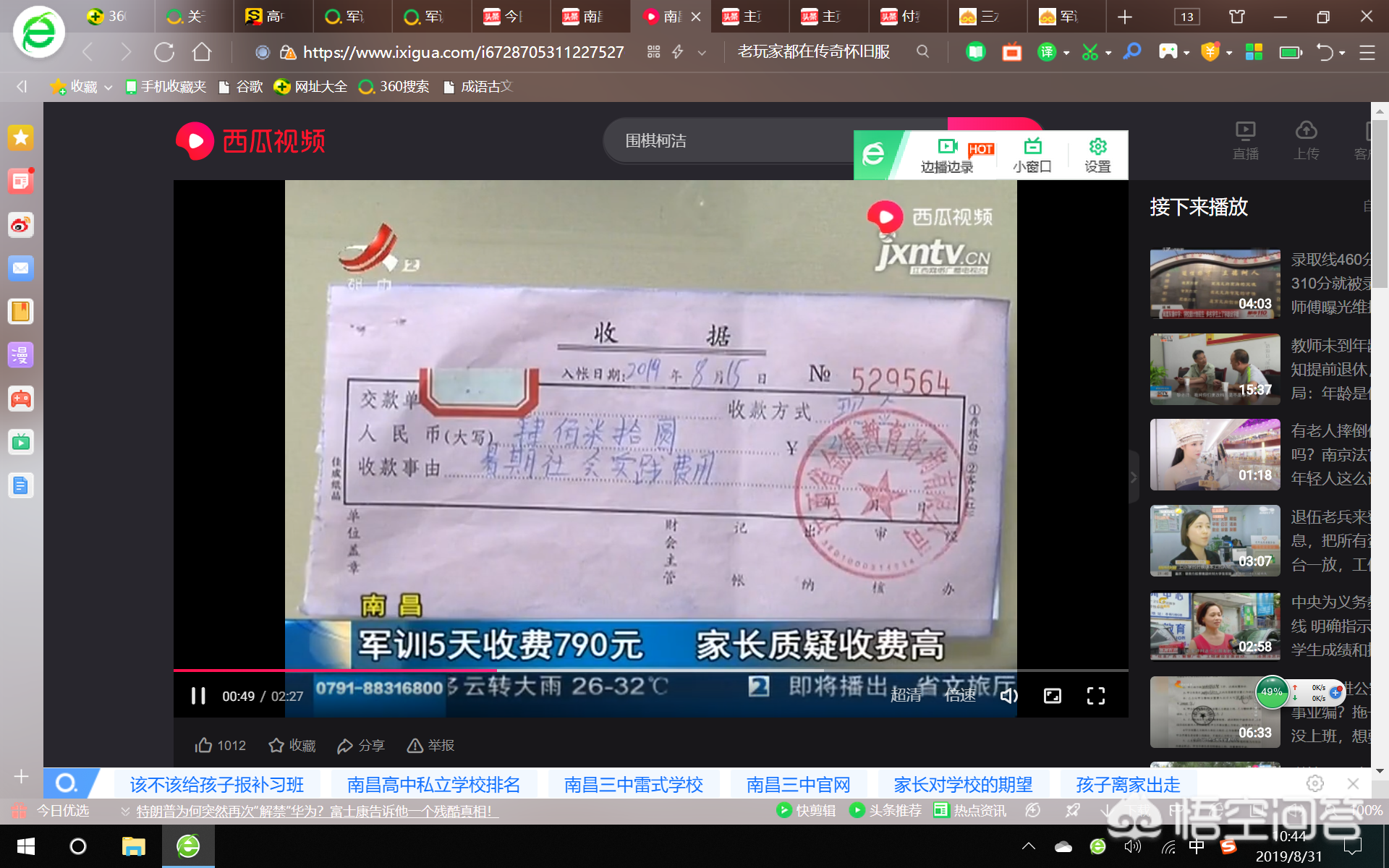Click the 分享 share icon
Image resolution: width=1389 pixels, height=868 pixels.
[345, 745]
